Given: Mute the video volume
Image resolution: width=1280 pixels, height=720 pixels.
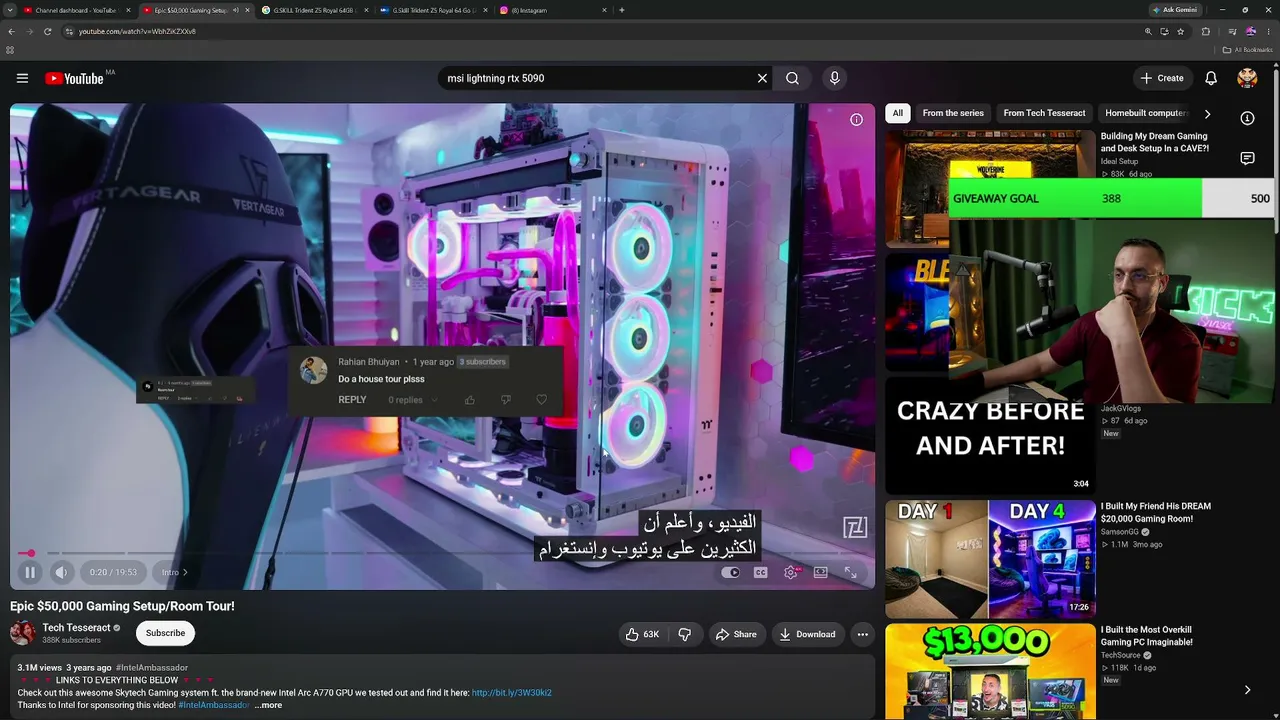Looking at the screenshot, I should [x=61, y=572].
